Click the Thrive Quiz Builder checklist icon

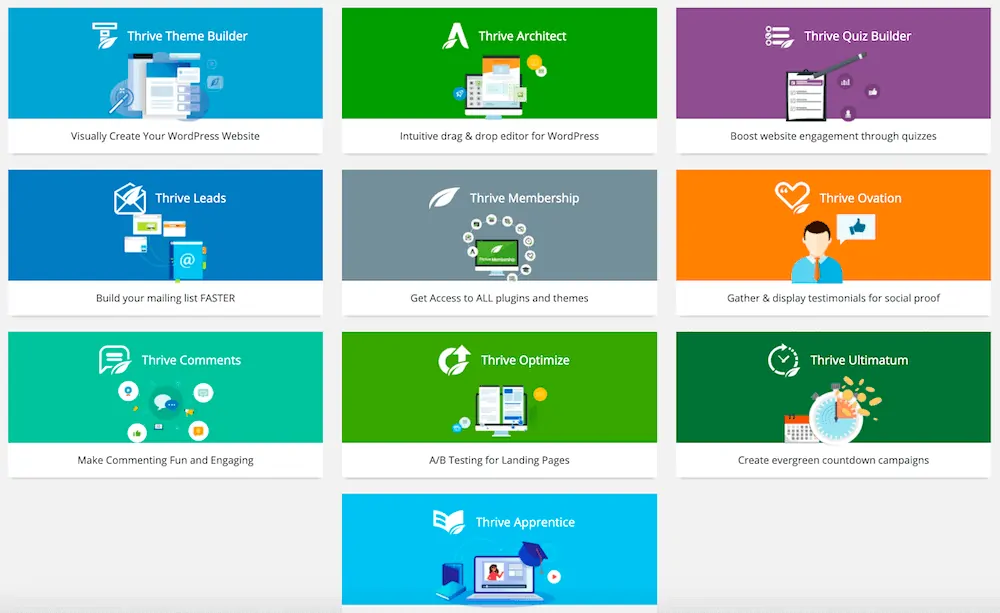pyautogui.click(x=780, y=37)
